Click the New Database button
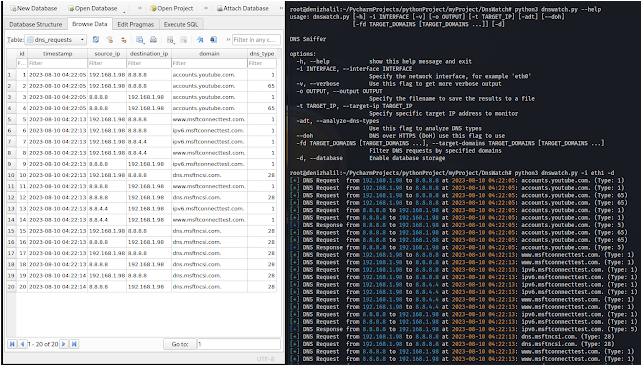Viewport: 642px width, 366px height. [34, 8]
